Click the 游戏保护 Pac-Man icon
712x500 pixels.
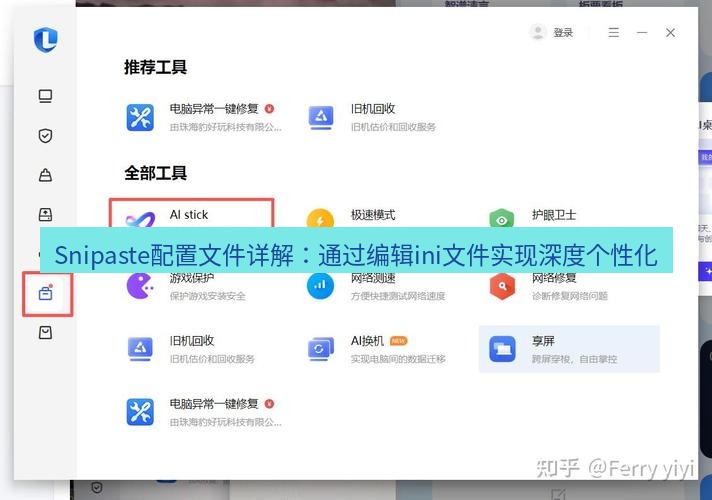(140, 286)
